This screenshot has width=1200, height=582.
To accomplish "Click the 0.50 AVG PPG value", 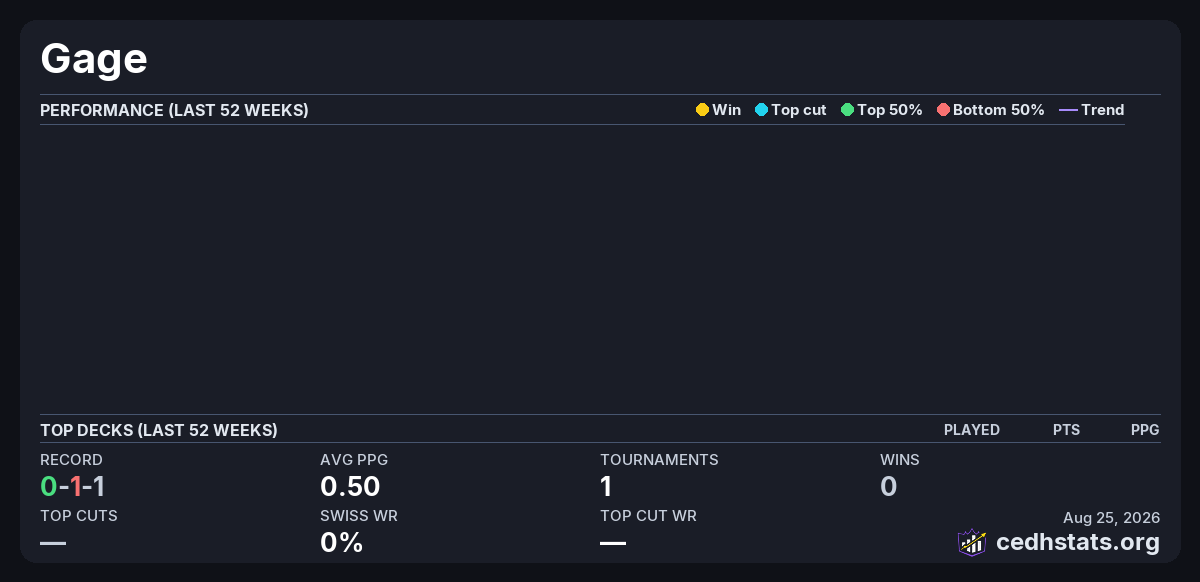I will pos(350,487).
